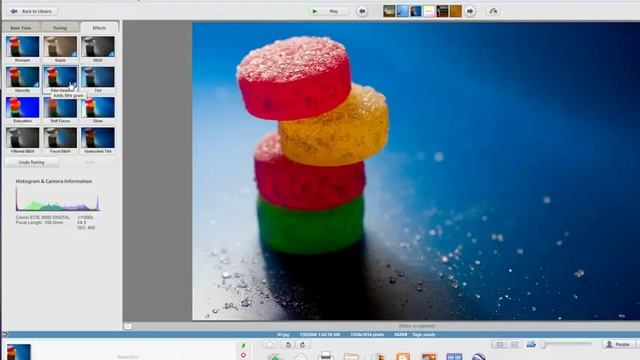Viewport: 640px width, 360px height.
Task: Apply the B&W effect thumbnail
Action: (98, 47)
